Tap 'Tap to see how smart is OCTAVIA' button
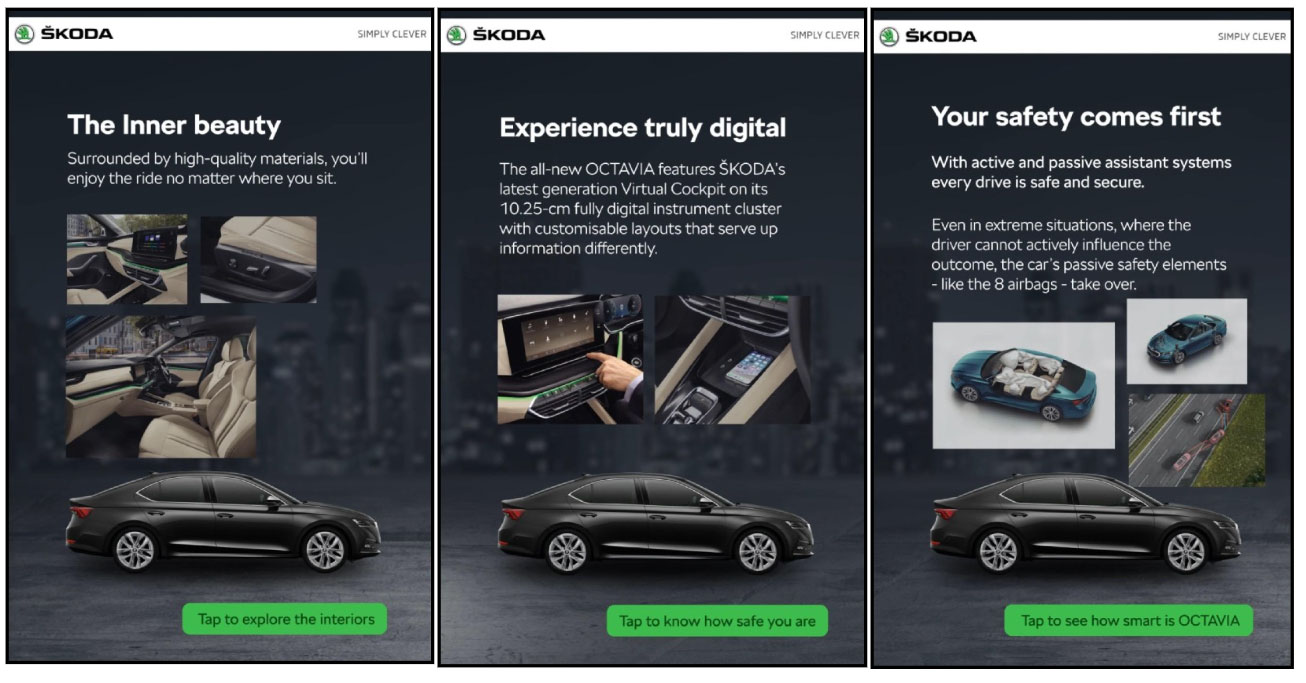This screenshot has width=1306, height=683. [x=1129, y=620]
